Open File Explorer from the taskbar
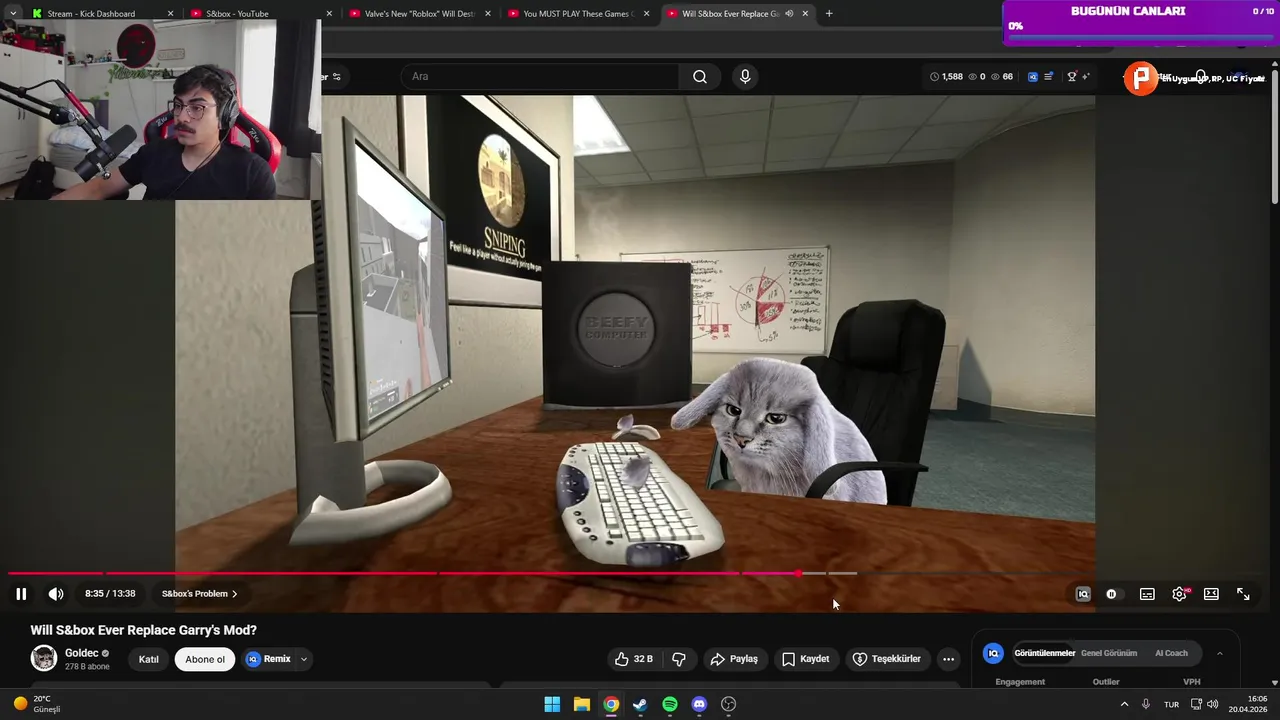Screen dimensions: 1280x720 (x=582, y=704)
